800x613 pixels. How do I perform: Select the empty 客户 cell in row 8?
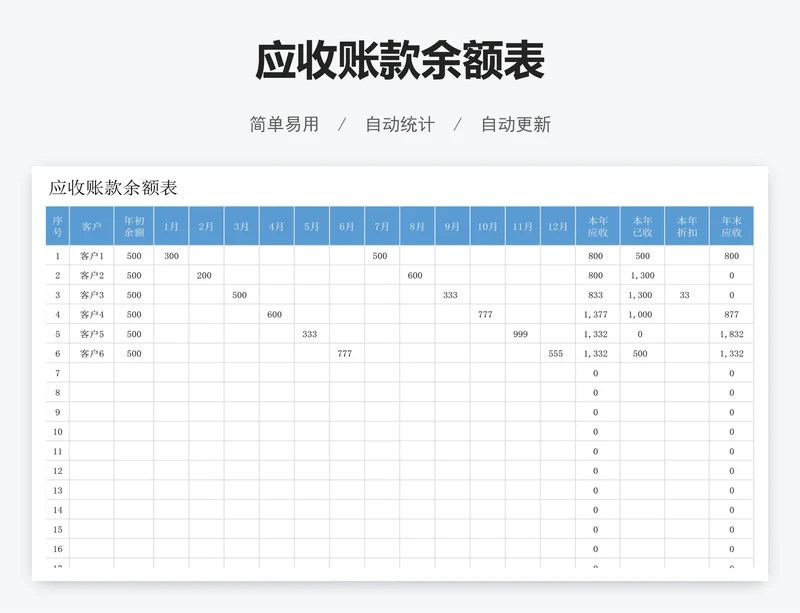pos(92,393)
